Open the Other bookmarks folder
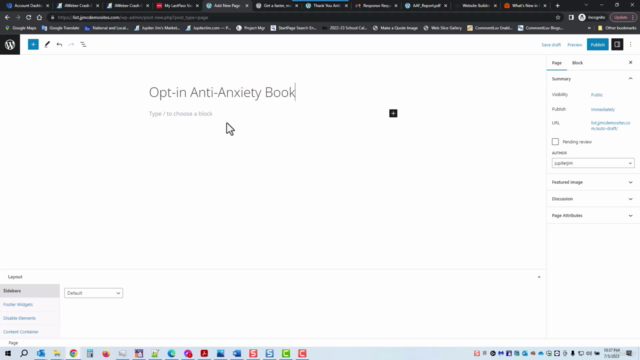Image resolution: width=640 pixels, height=360 pixels. point(617,28)
